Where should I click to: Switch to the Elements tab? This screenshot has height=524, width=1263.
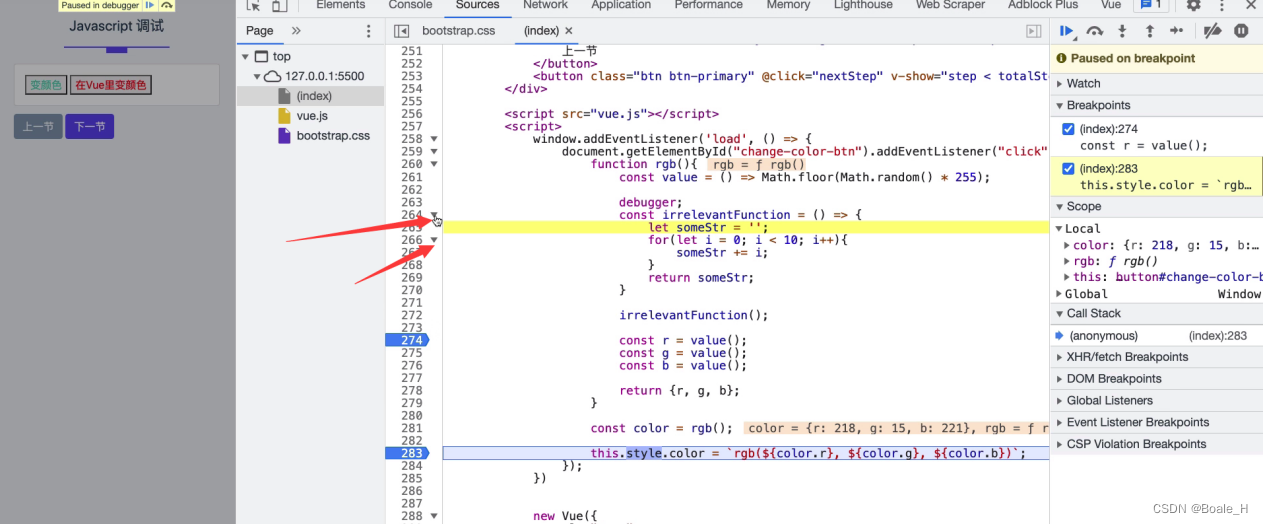coord(340,5)
